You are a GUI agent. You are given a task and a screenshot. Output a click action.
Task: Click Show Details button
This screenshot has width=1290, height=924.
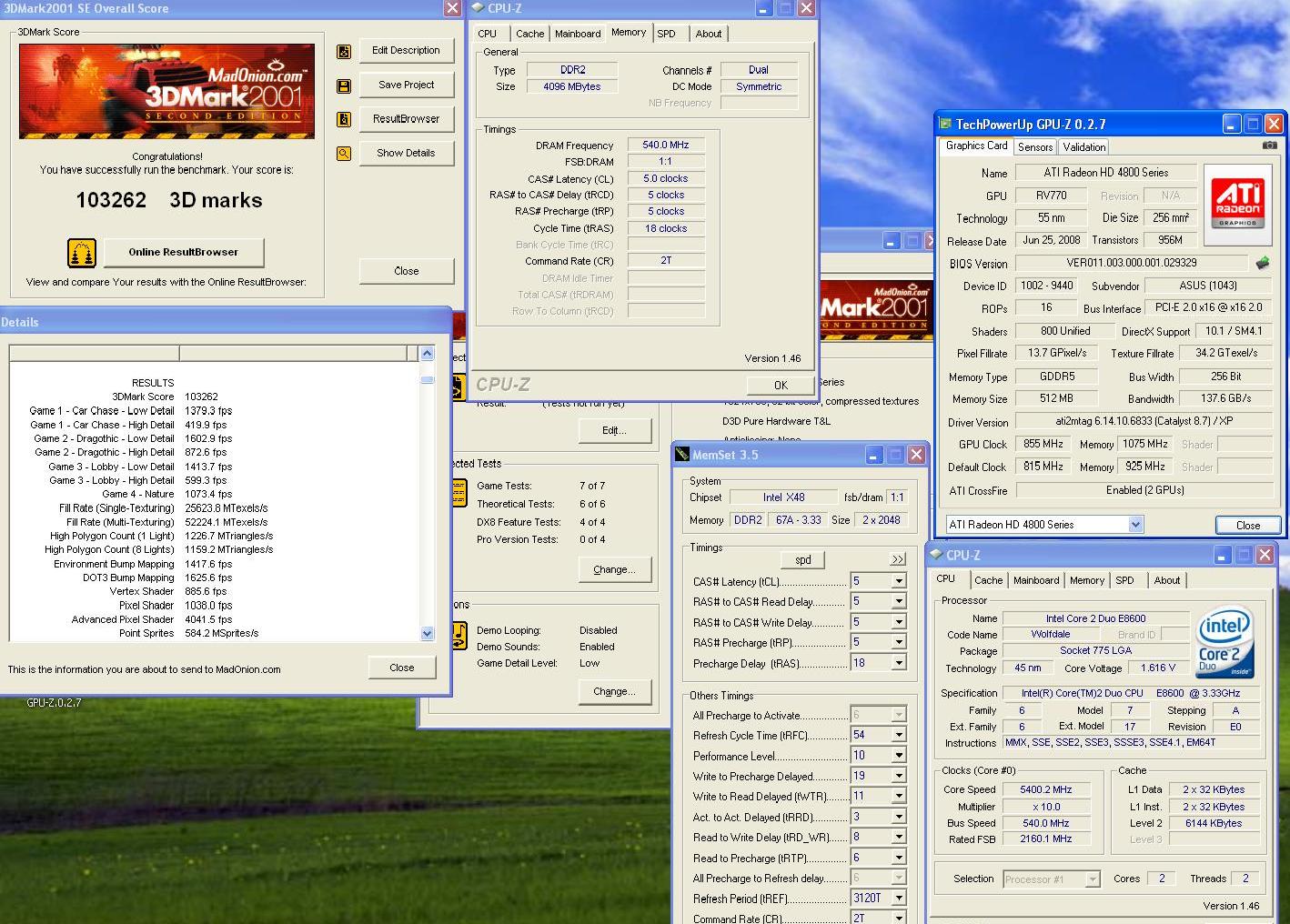tap(406, 153)
